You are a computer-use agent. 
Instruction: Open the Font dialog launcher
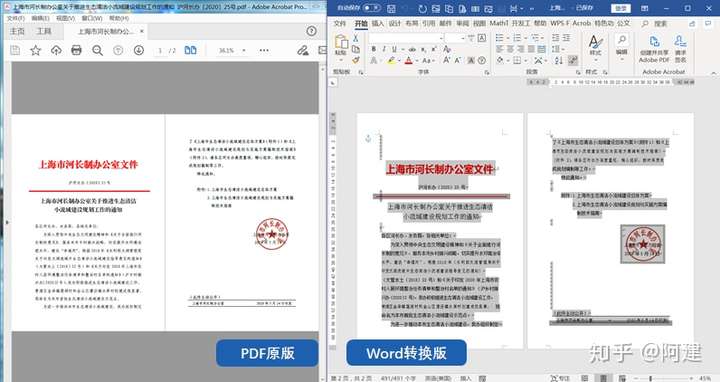coord(487,73)
